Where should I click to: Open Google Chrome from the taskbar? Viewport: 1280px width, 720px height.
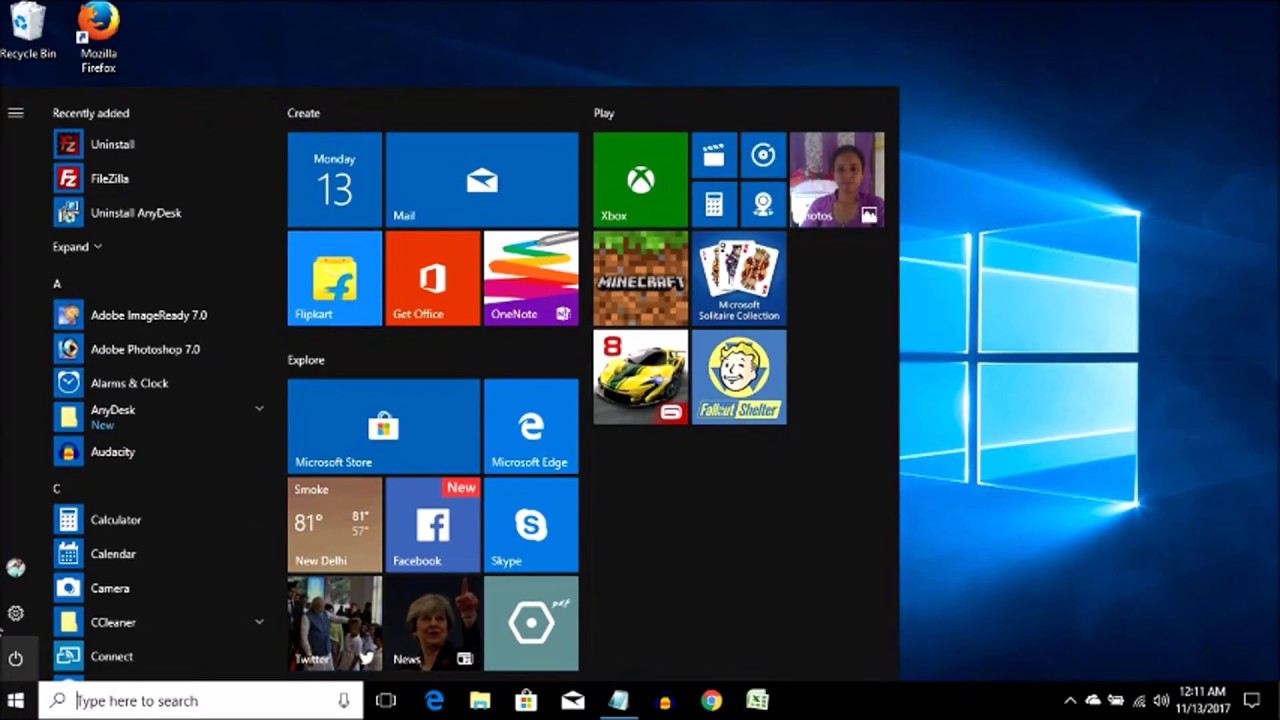pos(711,701)
